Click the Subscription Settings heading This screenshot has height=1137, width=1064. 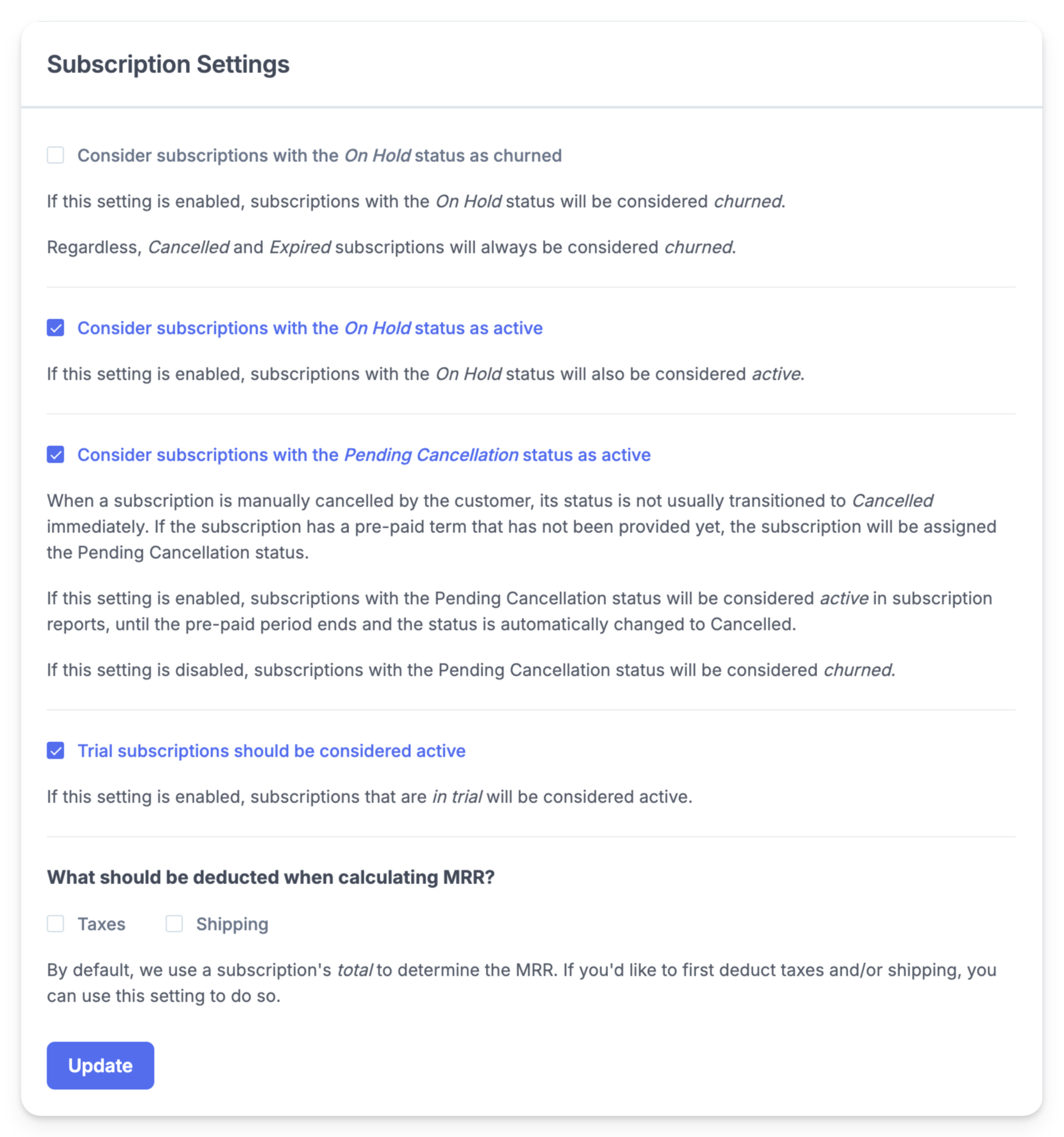click(169, 64)
